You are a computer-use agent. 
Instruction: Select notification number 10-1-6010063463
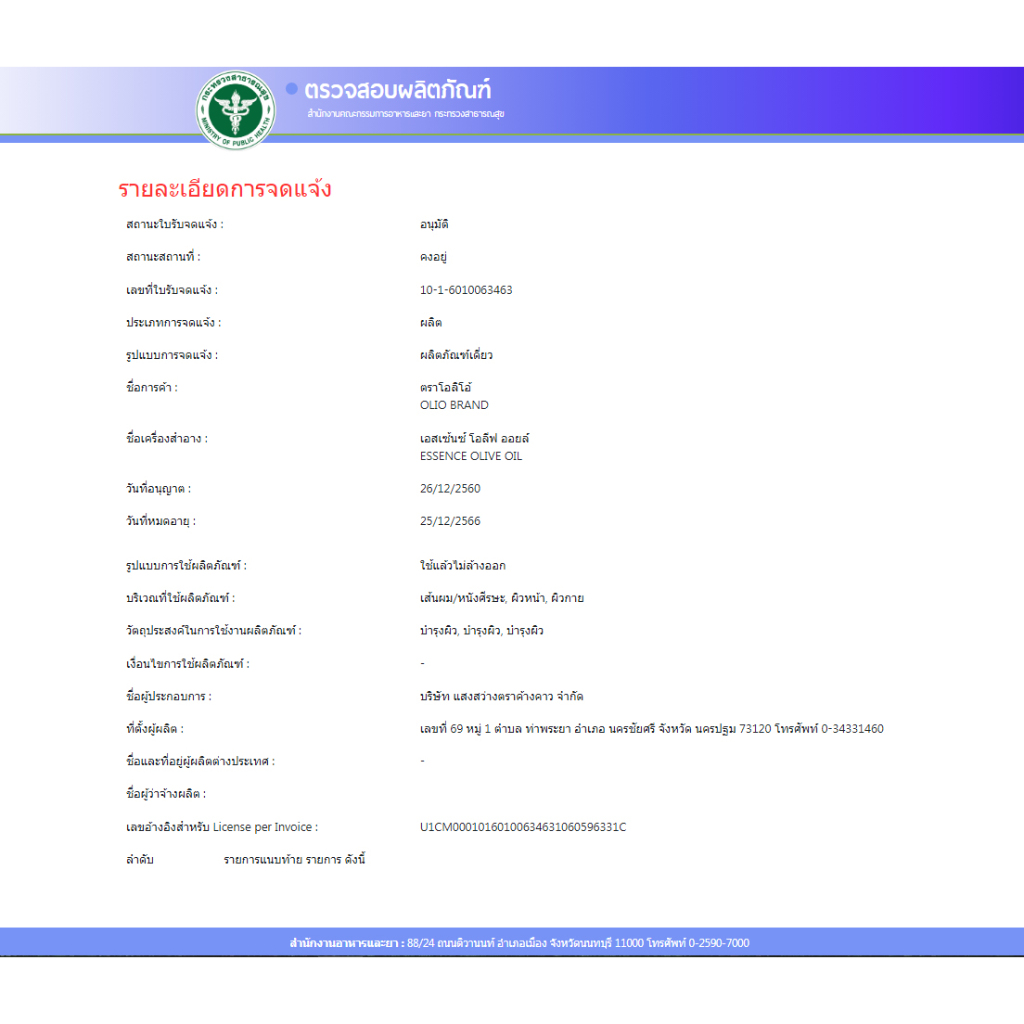[466, 290]
